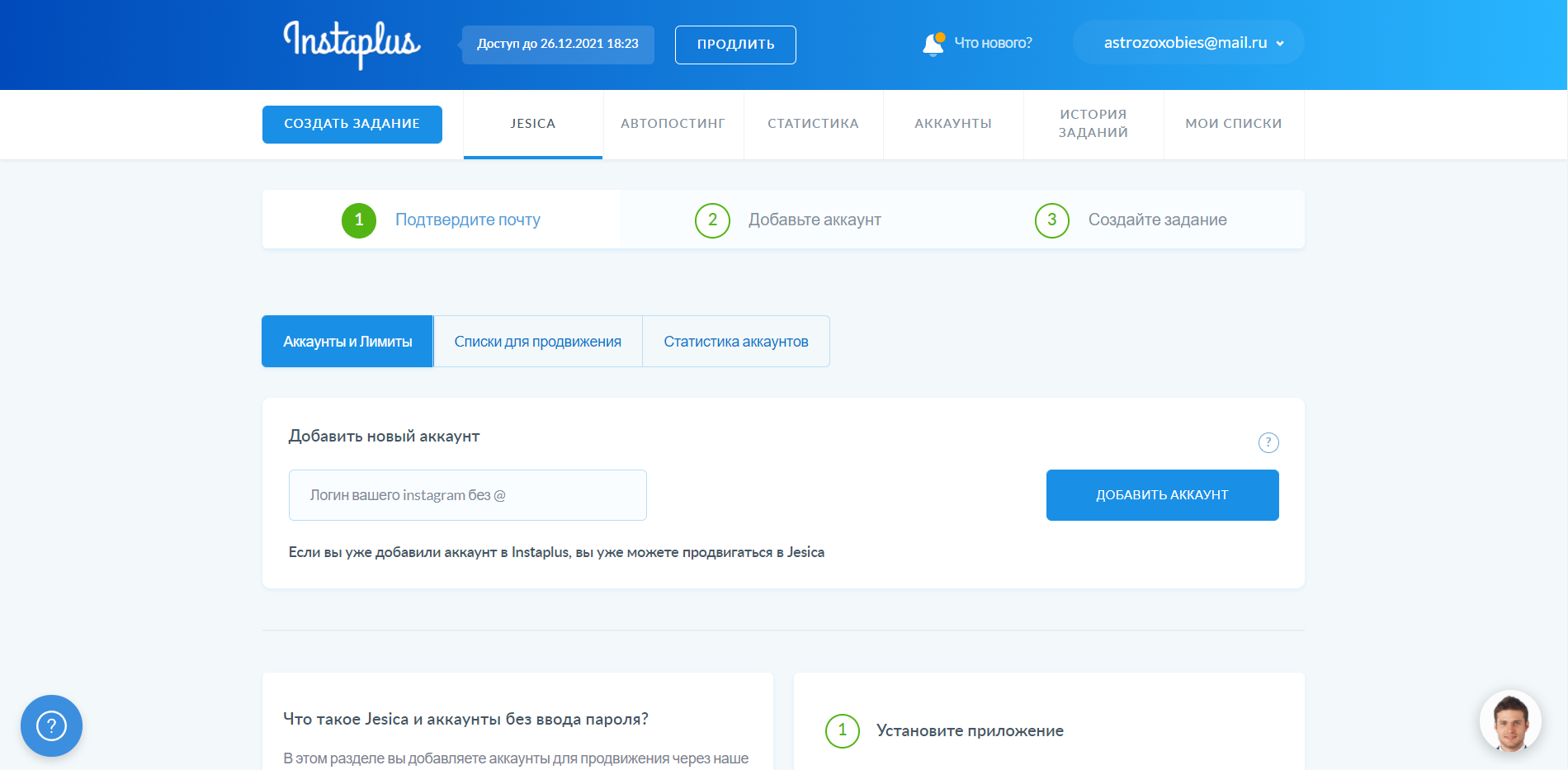
Task: Click step 3 circle for creating task
Action: click(1052, 220)
